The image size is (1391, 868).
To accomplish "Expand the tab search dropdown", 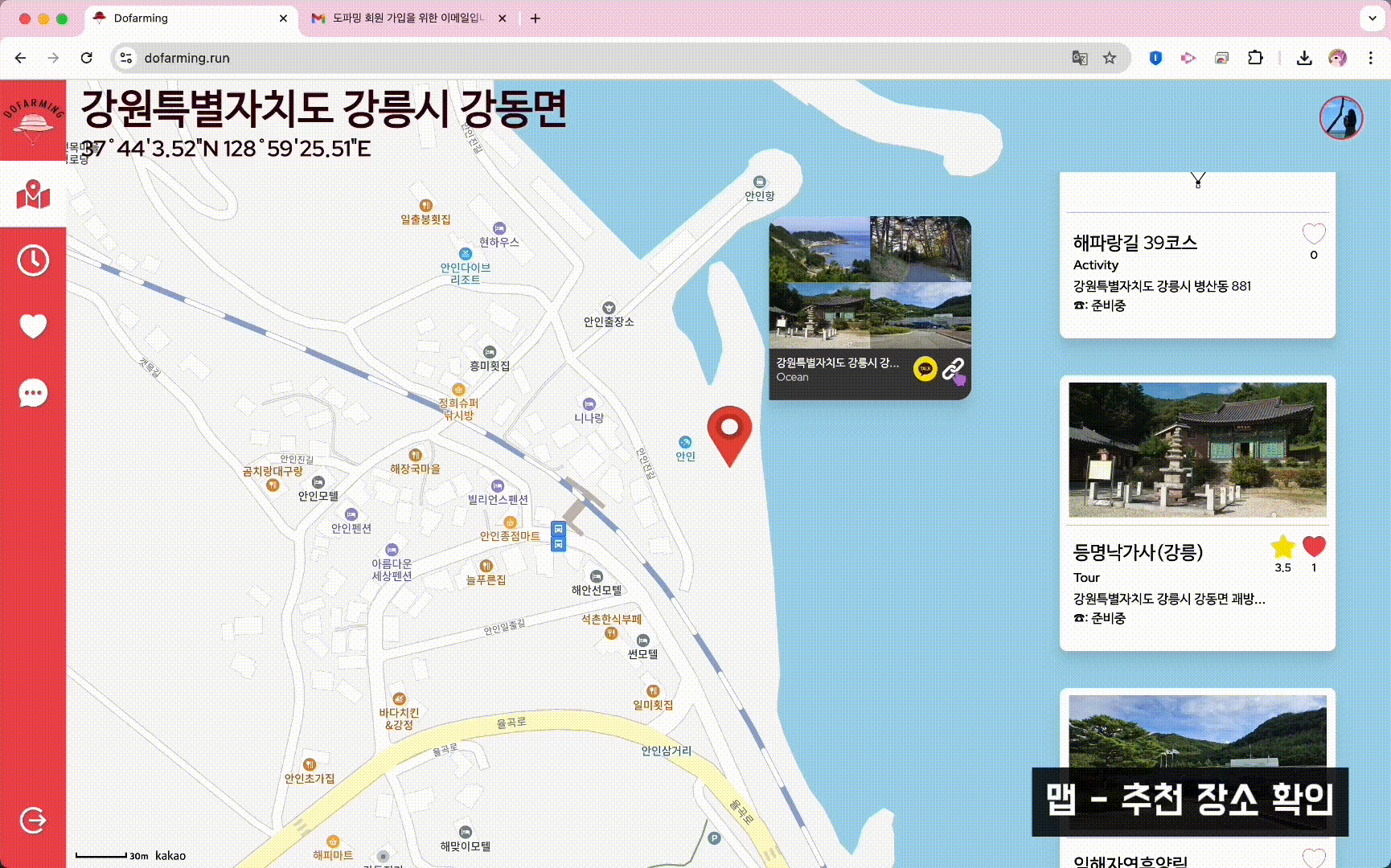I will click(1372, 18).
